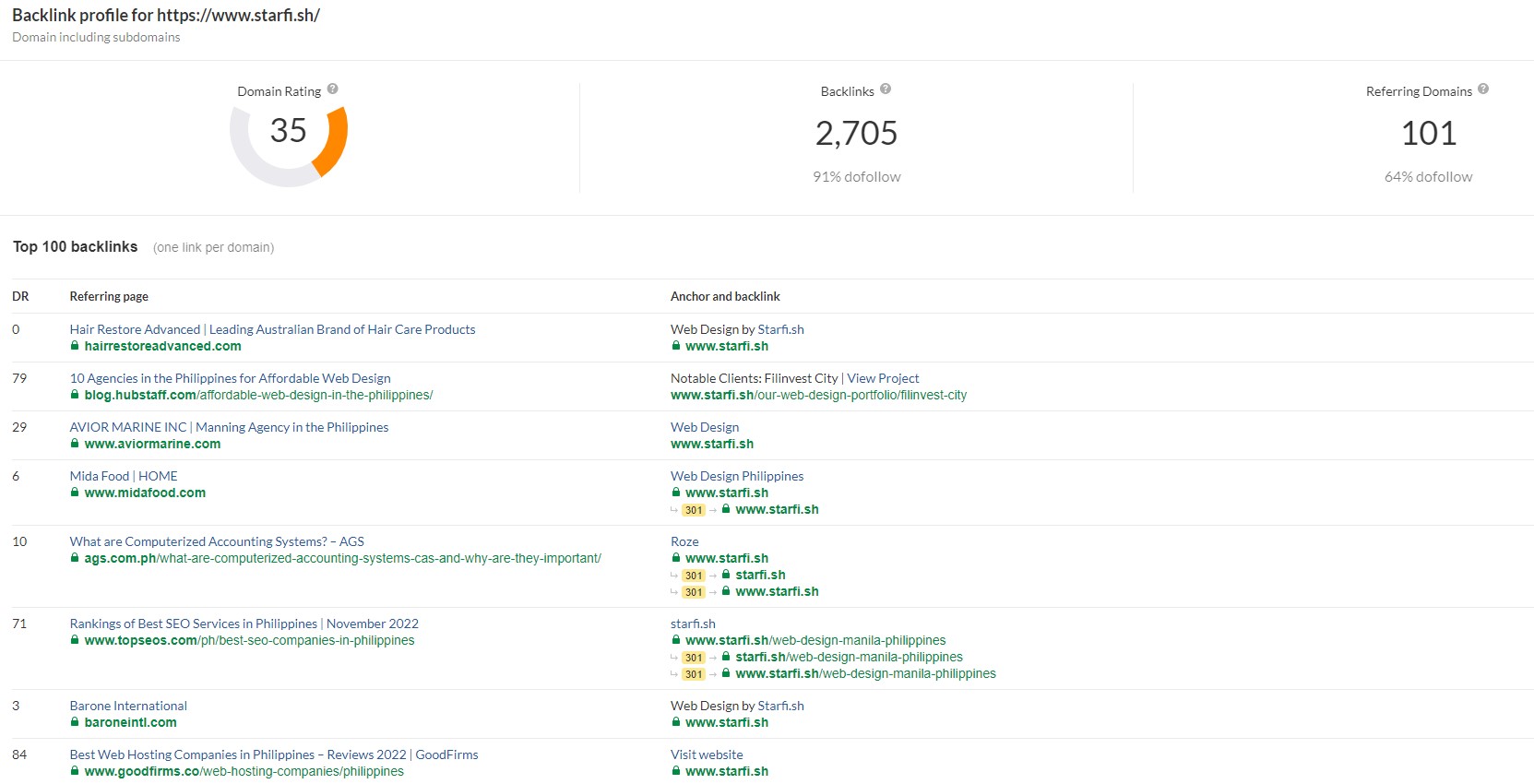The width and height of the screenshot is (1534, 784).
Task: Click the DR column header
Action: pyautogui.click(x=20, y=296)
